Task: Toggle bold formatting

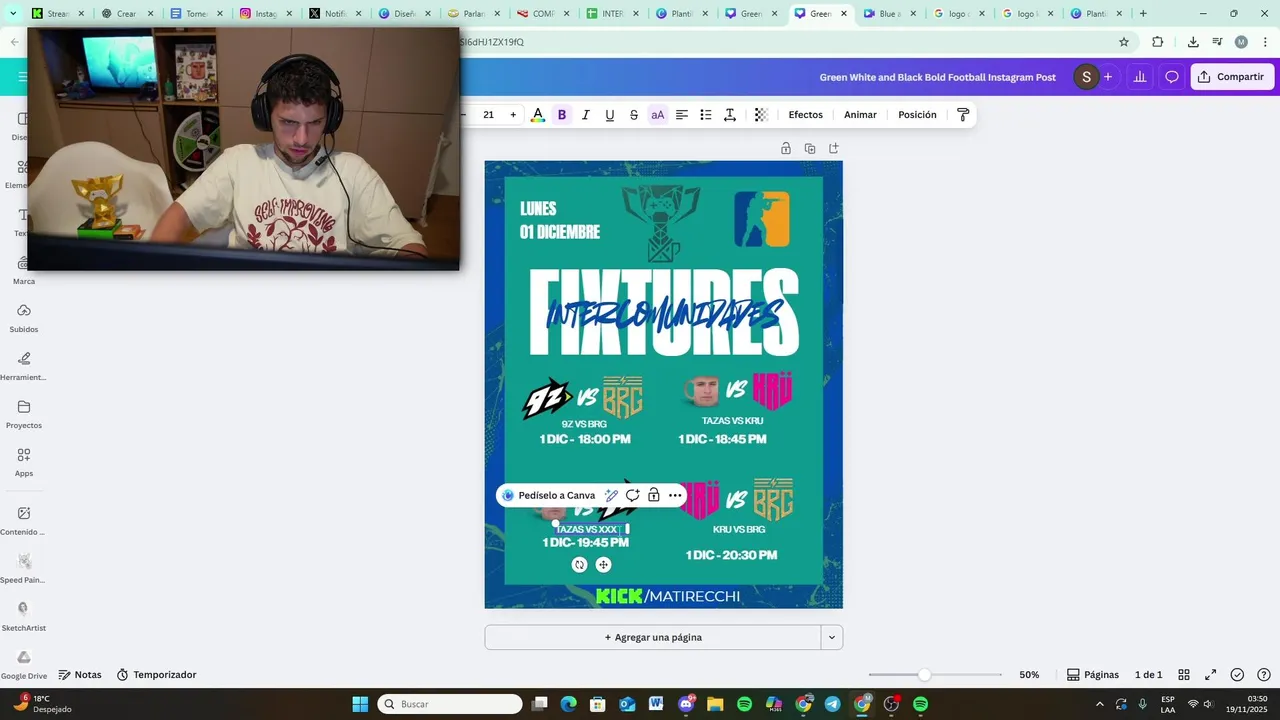Action: (x=562, y=115)
